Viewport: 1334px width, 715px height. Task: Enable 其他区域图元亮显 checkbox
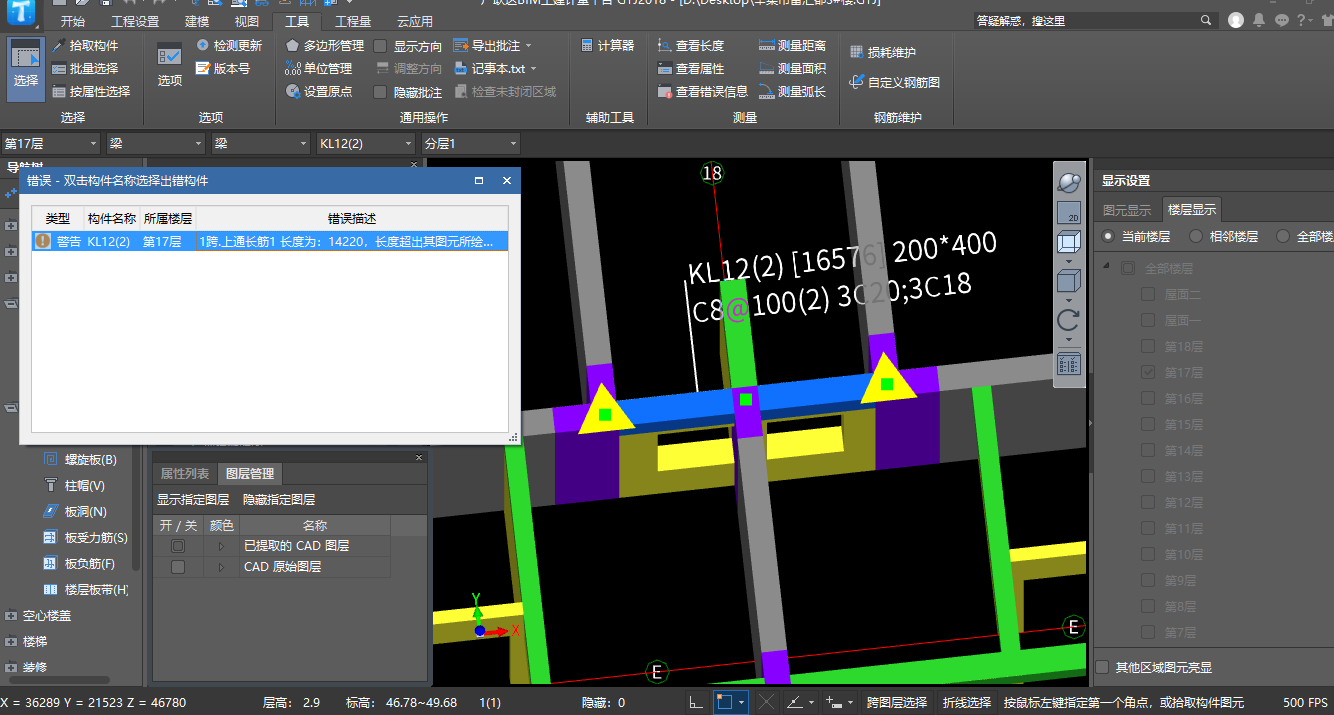(x=1102, y=667)
